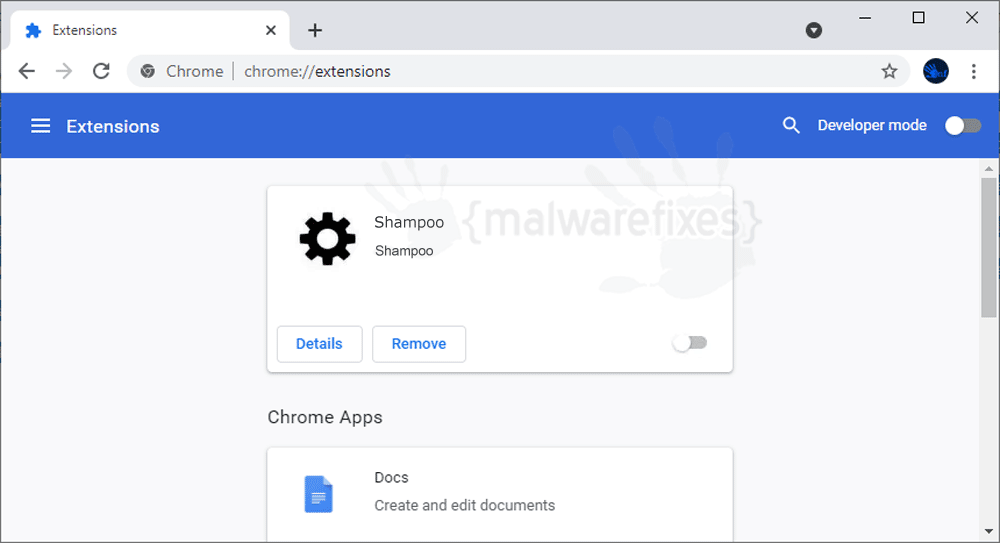Open Chrome's three-dot menu
Viewport: 1000px width, 543px height.
coord(973,71)
